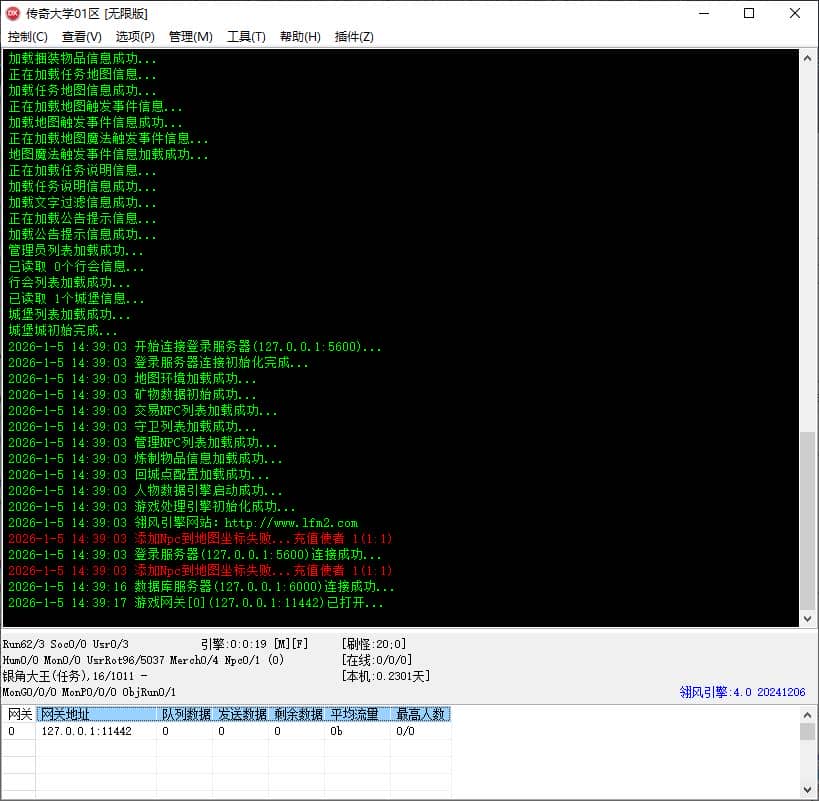The image size is (819, 801).
Task: Sort by 网关地址 column header
Action: pos(97,714)
